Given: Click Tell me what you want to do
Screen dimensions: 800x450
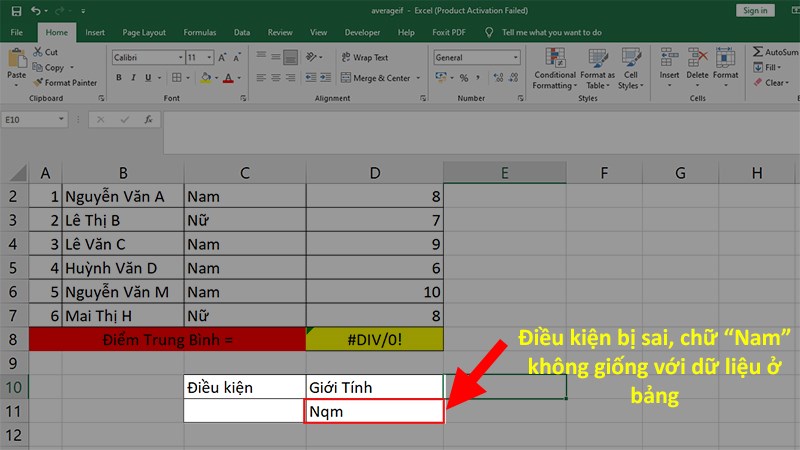Looking at the screenshot, I should [551, 33].
